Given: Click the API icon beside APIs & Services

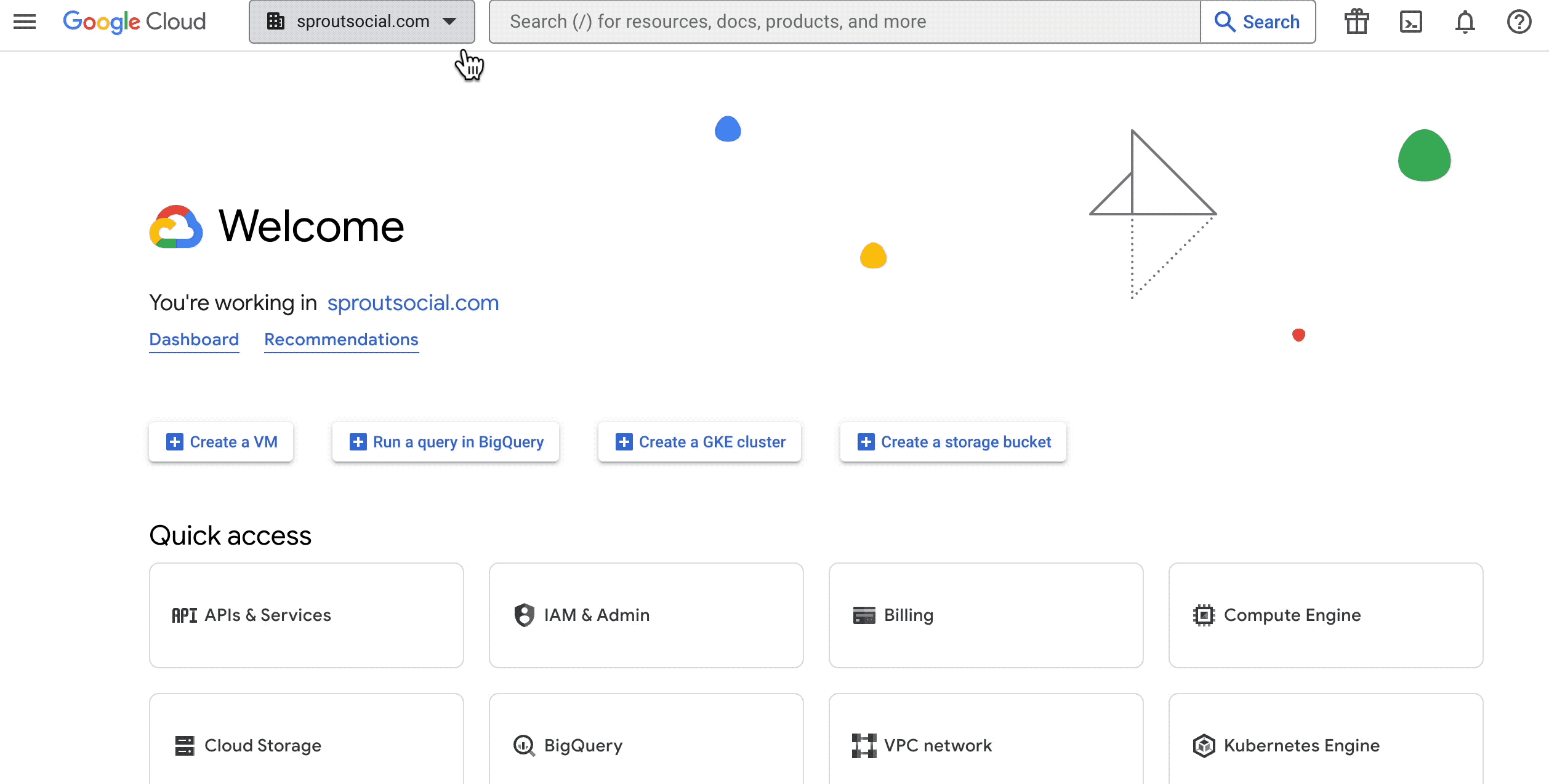Looking at the screenshot, I should (184, 615).
